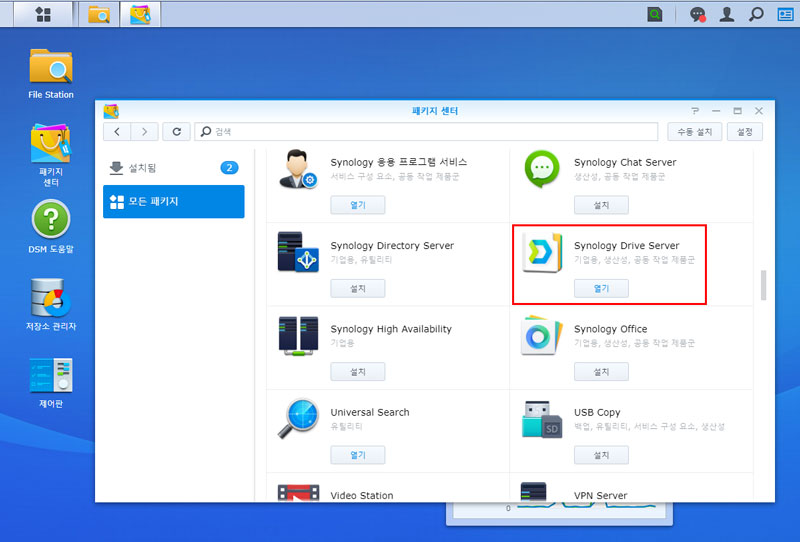Open the notifications chat bubble icon

tap(698, 14)
